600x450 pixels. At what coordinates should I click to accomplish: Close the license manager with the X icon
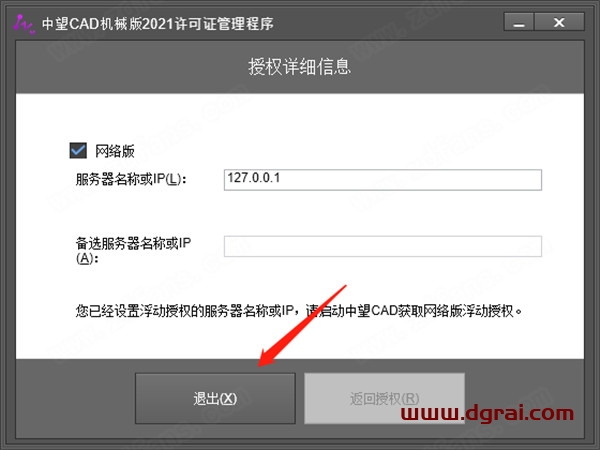(x=559, y=22)
